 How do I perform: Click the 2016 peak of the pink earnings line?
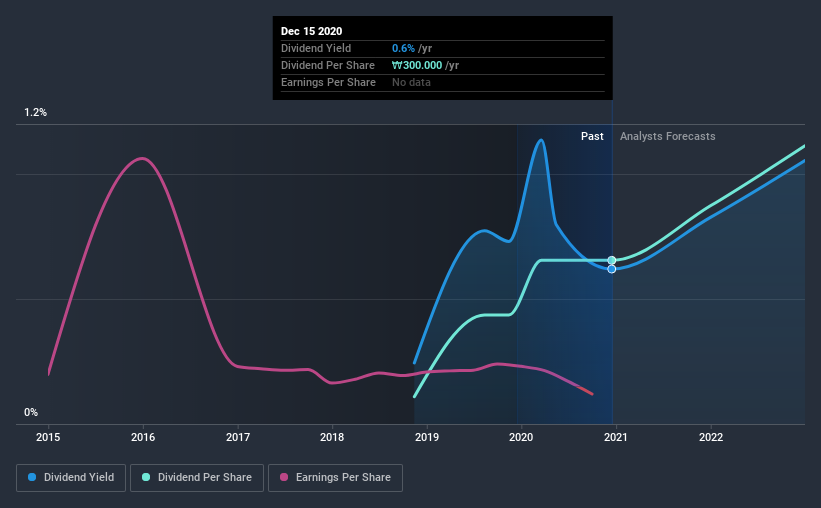142,158
